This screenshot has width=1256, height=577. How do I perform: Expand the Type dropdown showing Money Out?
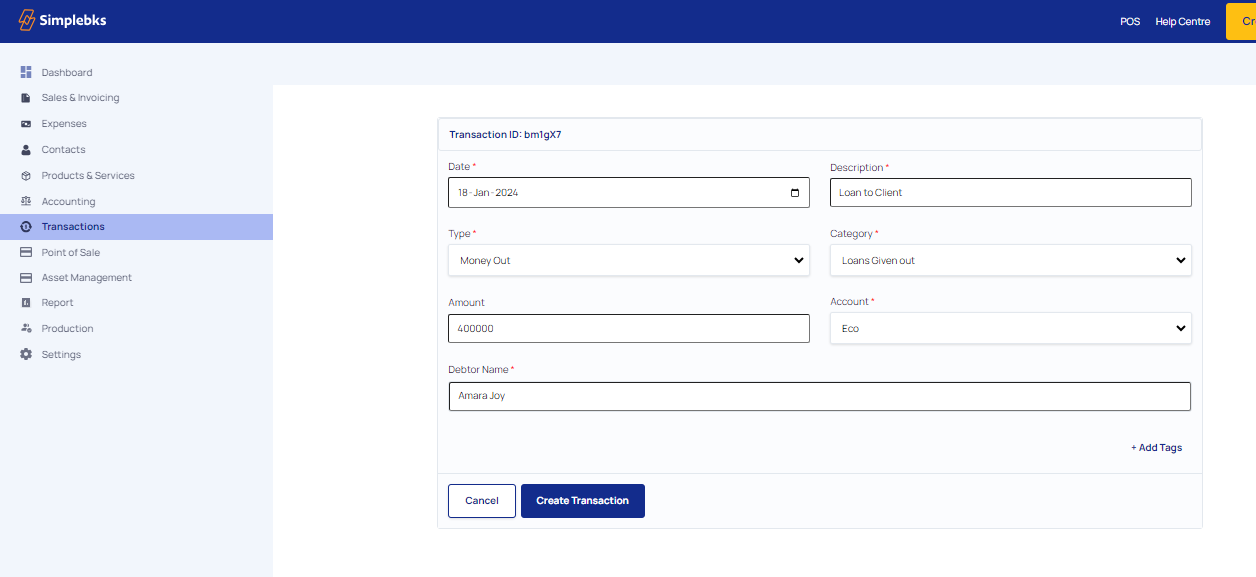pos(629,260)
